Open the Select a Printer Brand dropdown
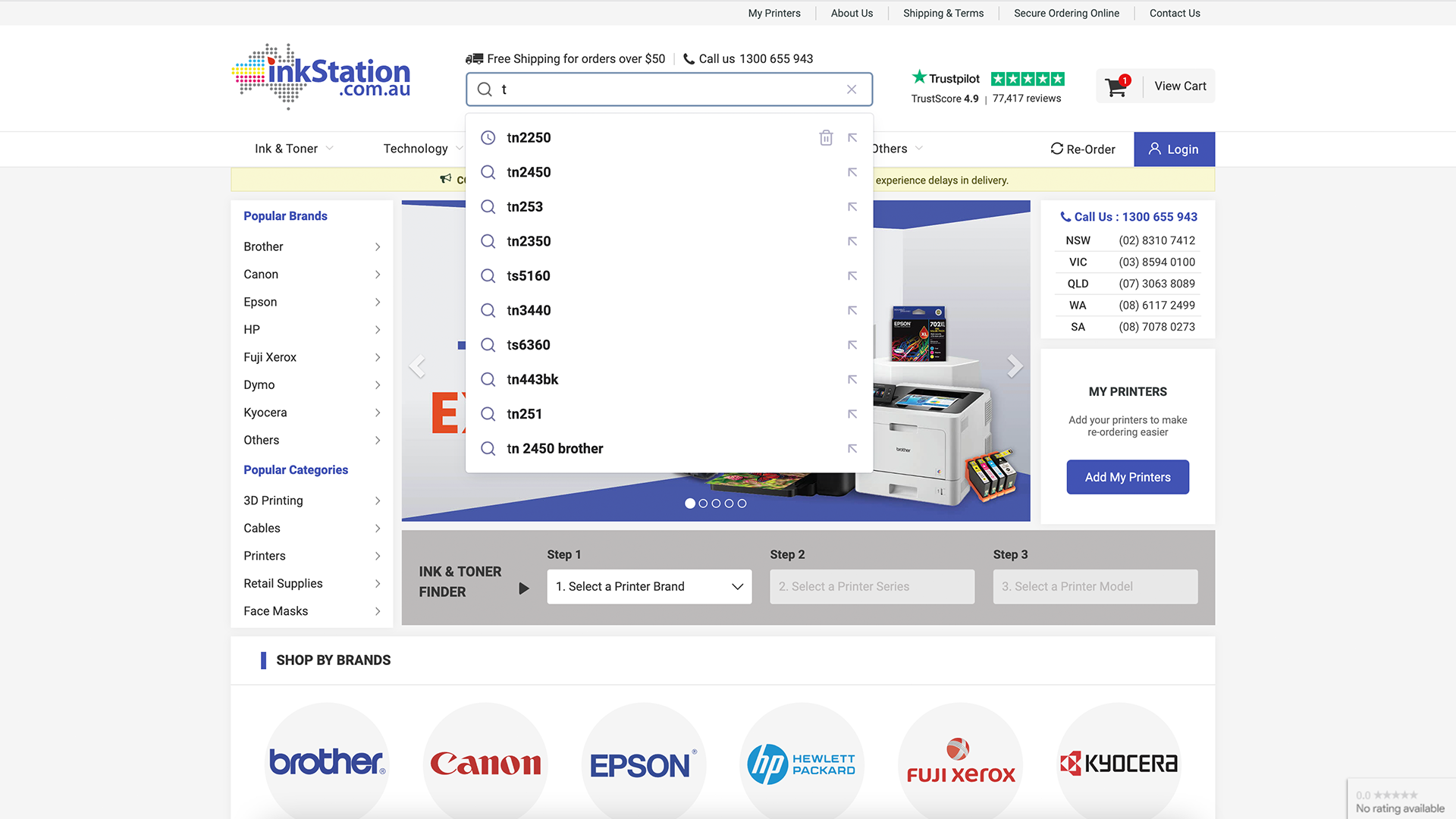 pyautogui.click(x=649, y=587)
